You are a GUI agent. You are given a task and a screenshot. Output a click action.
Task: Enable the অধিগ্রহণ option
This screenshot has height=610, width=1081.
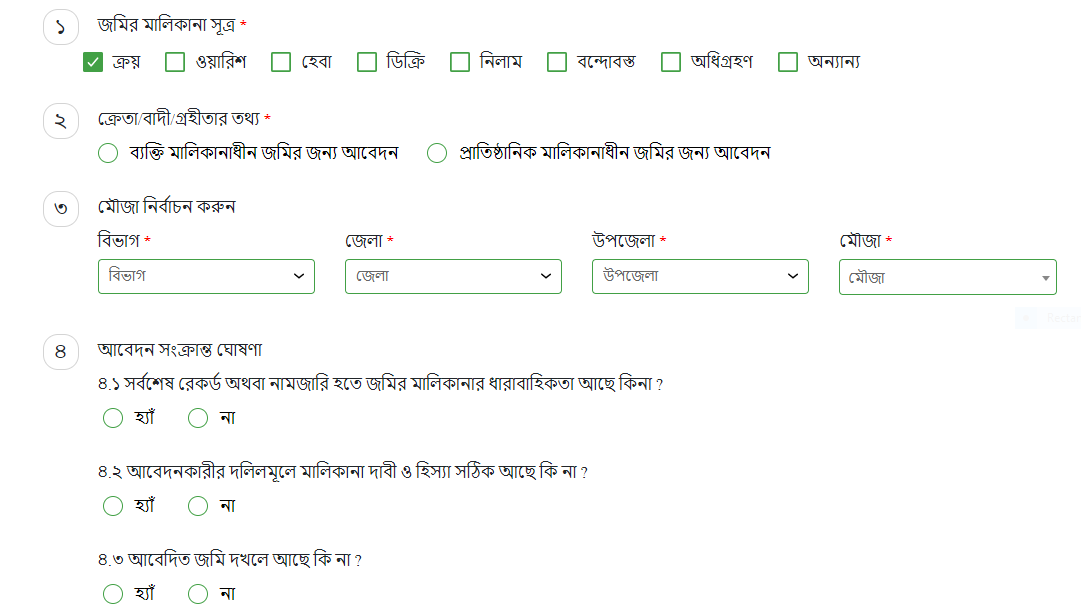670,61
